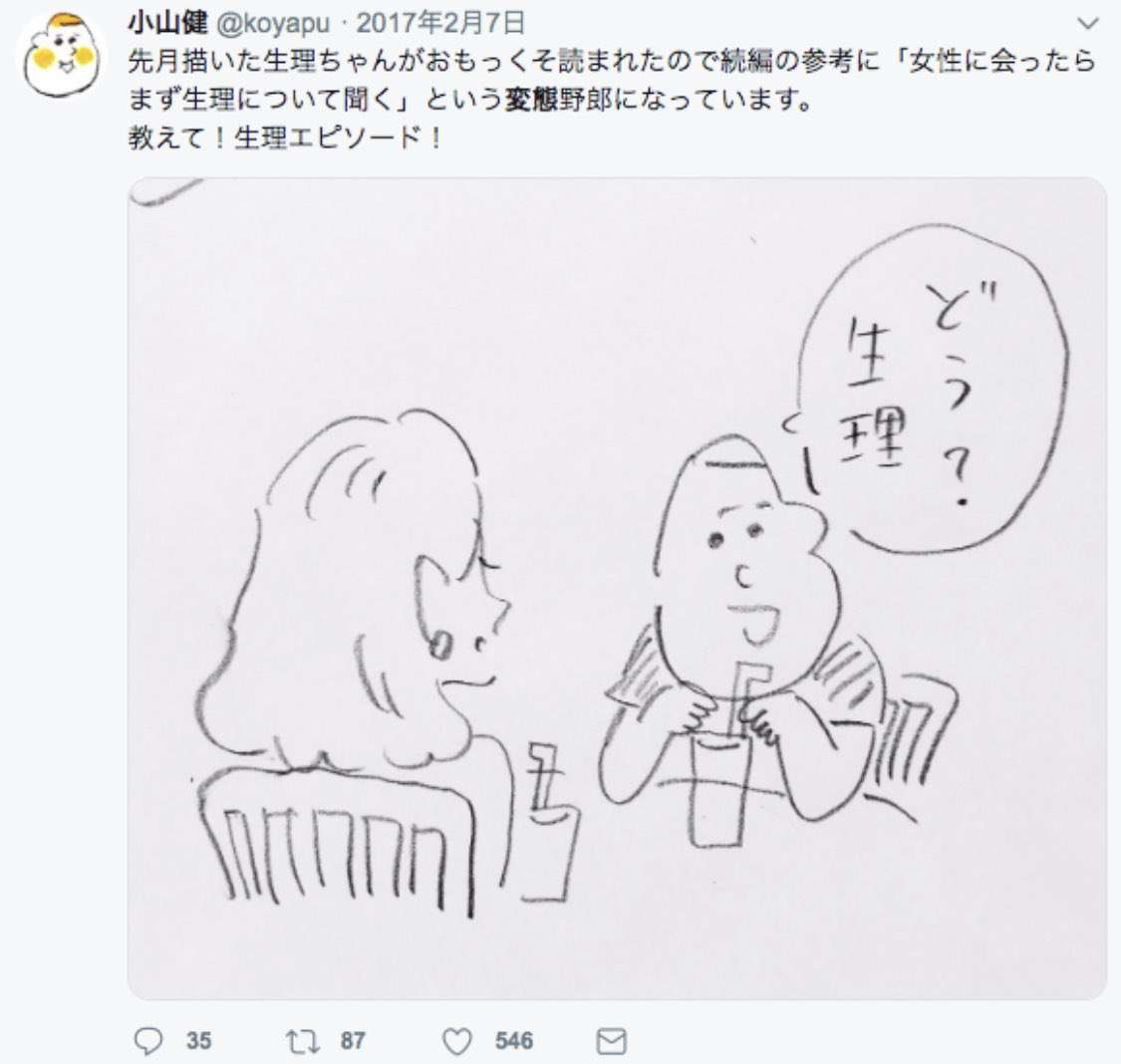The width and height of the screenshot is (1121, 1064).
Task: Open the tweet date 2017年2月7日
Action: click(x=440, y=24)
